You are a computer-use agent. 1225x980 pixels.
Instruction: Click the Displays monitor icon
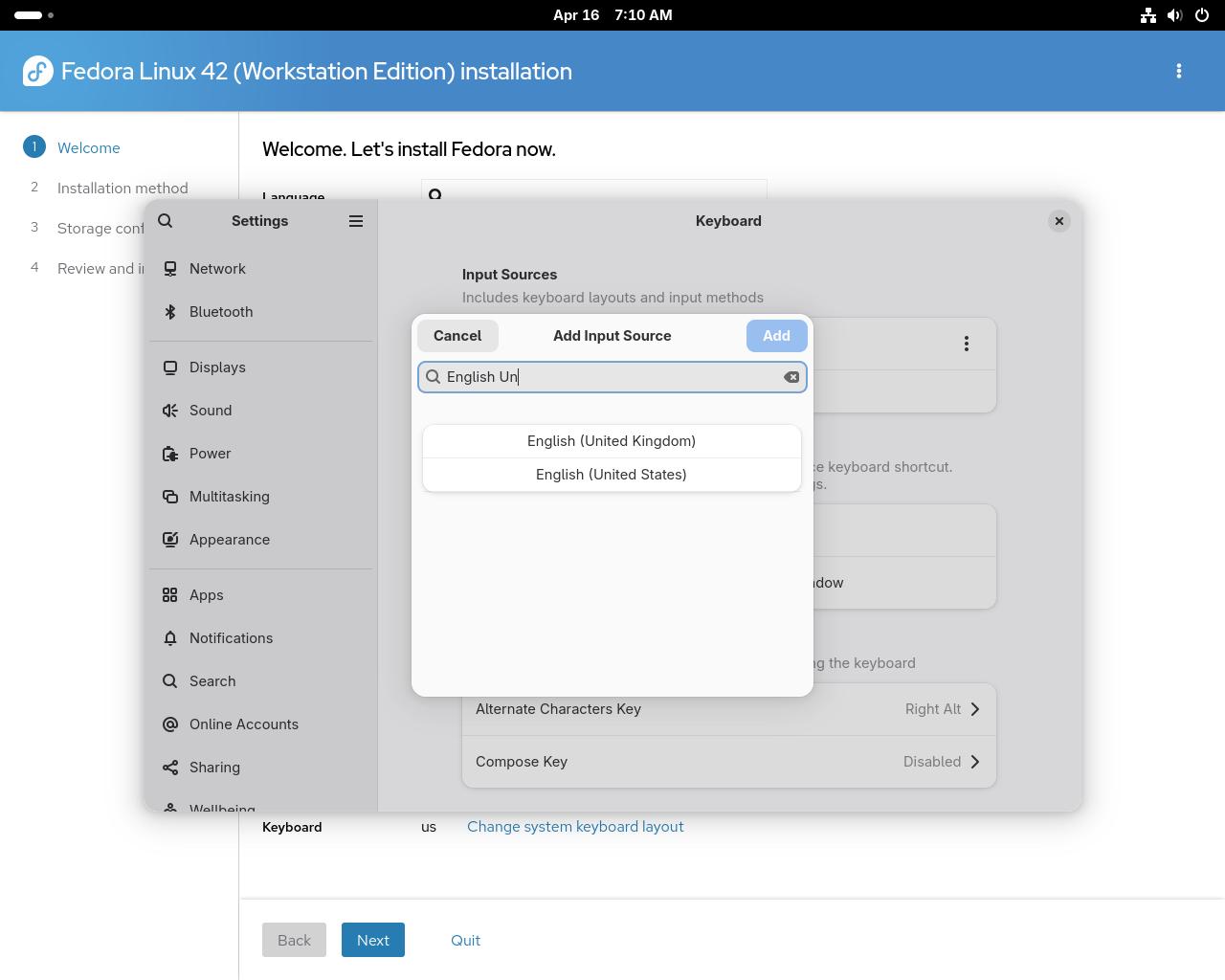[170, 367]
